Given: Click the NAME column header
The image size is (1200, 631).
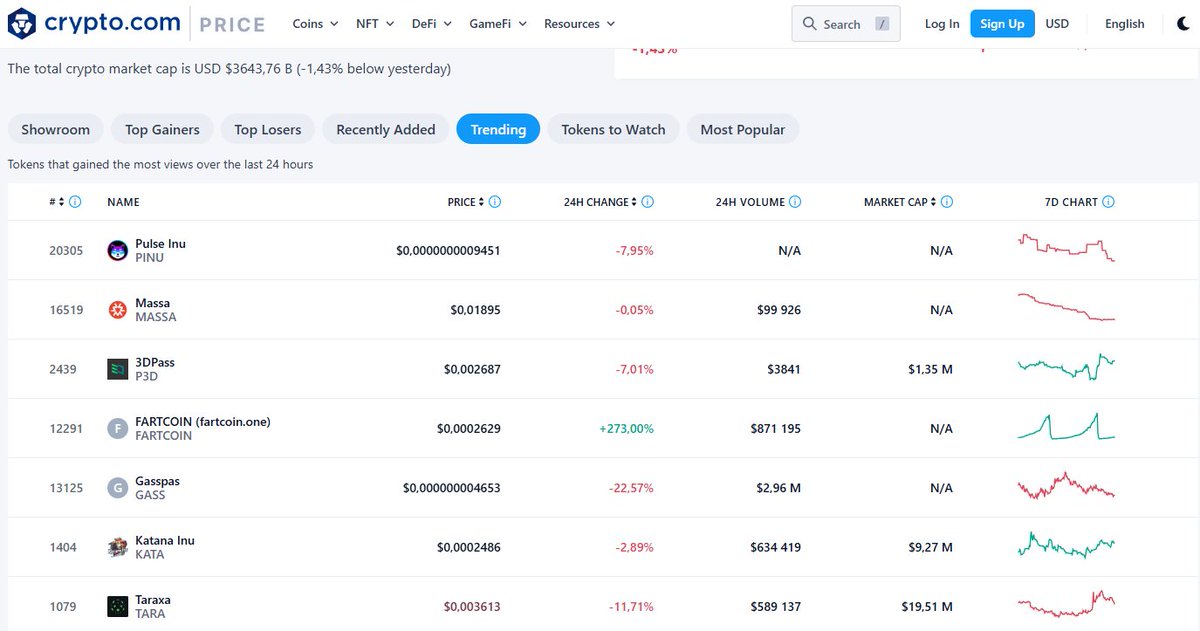Looking at the screenshot, I should (123, 202).
